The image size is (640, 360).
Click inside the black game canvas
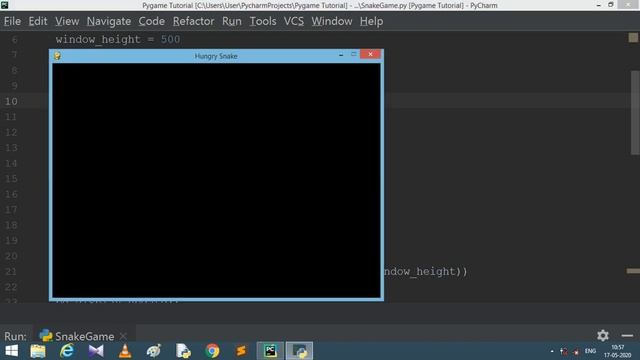click(x=216, y=180)
